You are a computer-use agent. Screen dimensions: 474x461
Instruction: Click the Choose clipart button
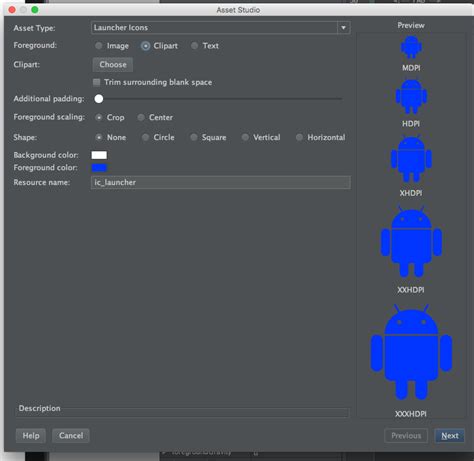113,64
